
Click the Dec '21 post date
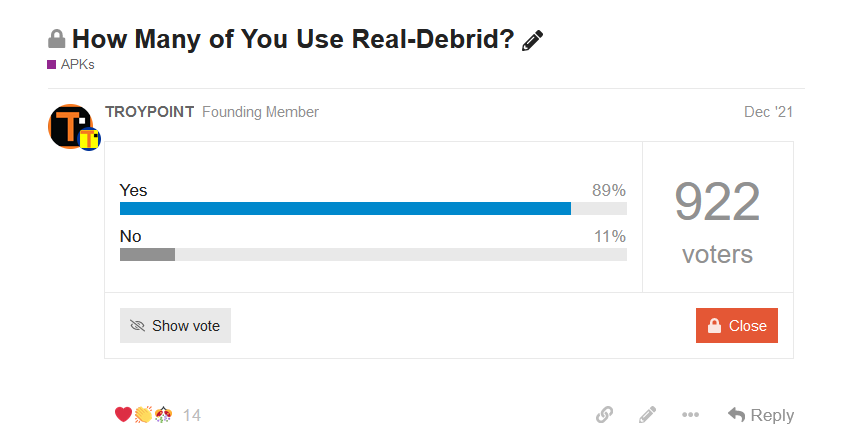(x=768, y=112)
